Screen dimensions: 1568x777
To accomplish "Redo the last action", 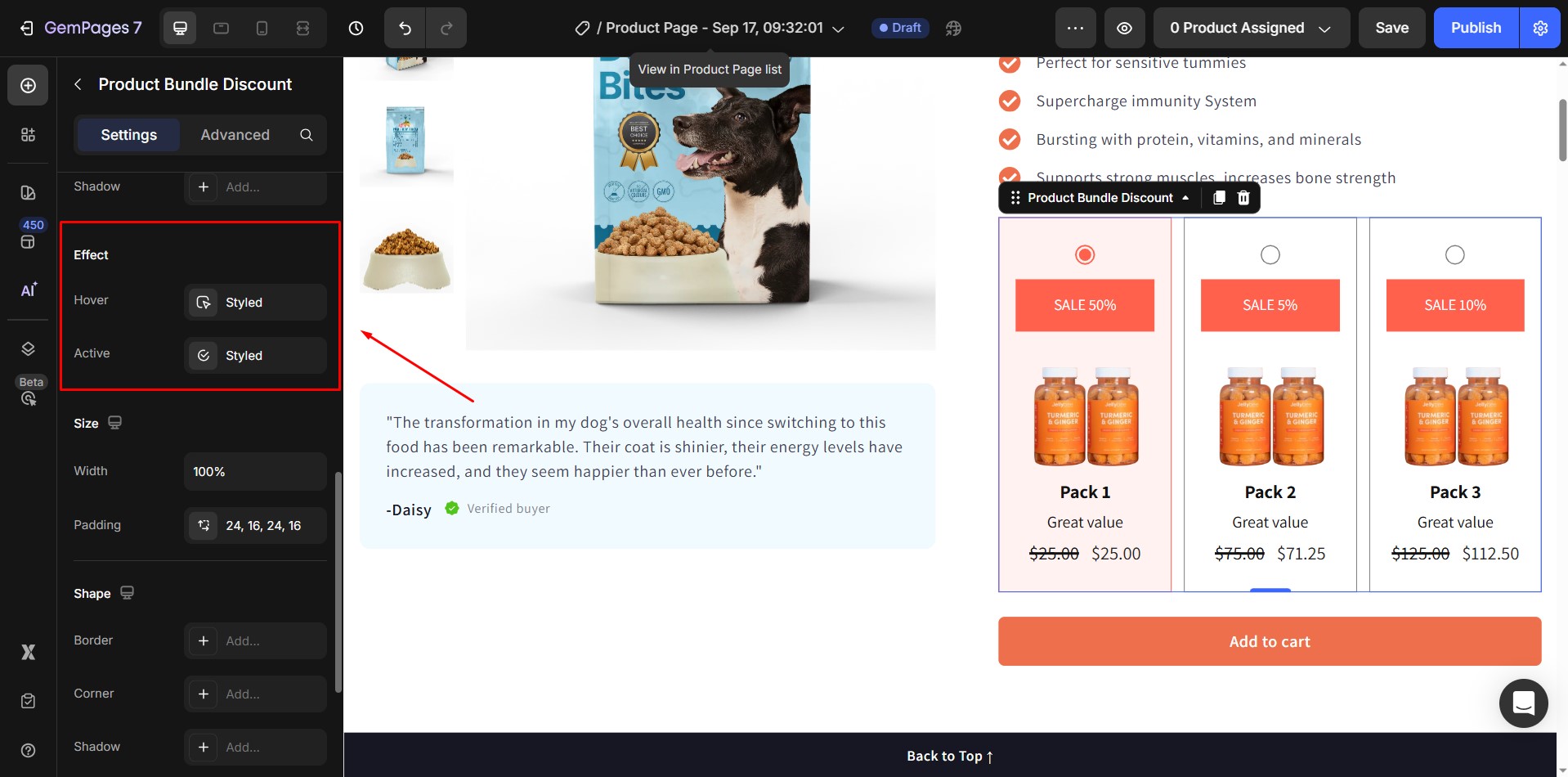I will pos(446,29).
